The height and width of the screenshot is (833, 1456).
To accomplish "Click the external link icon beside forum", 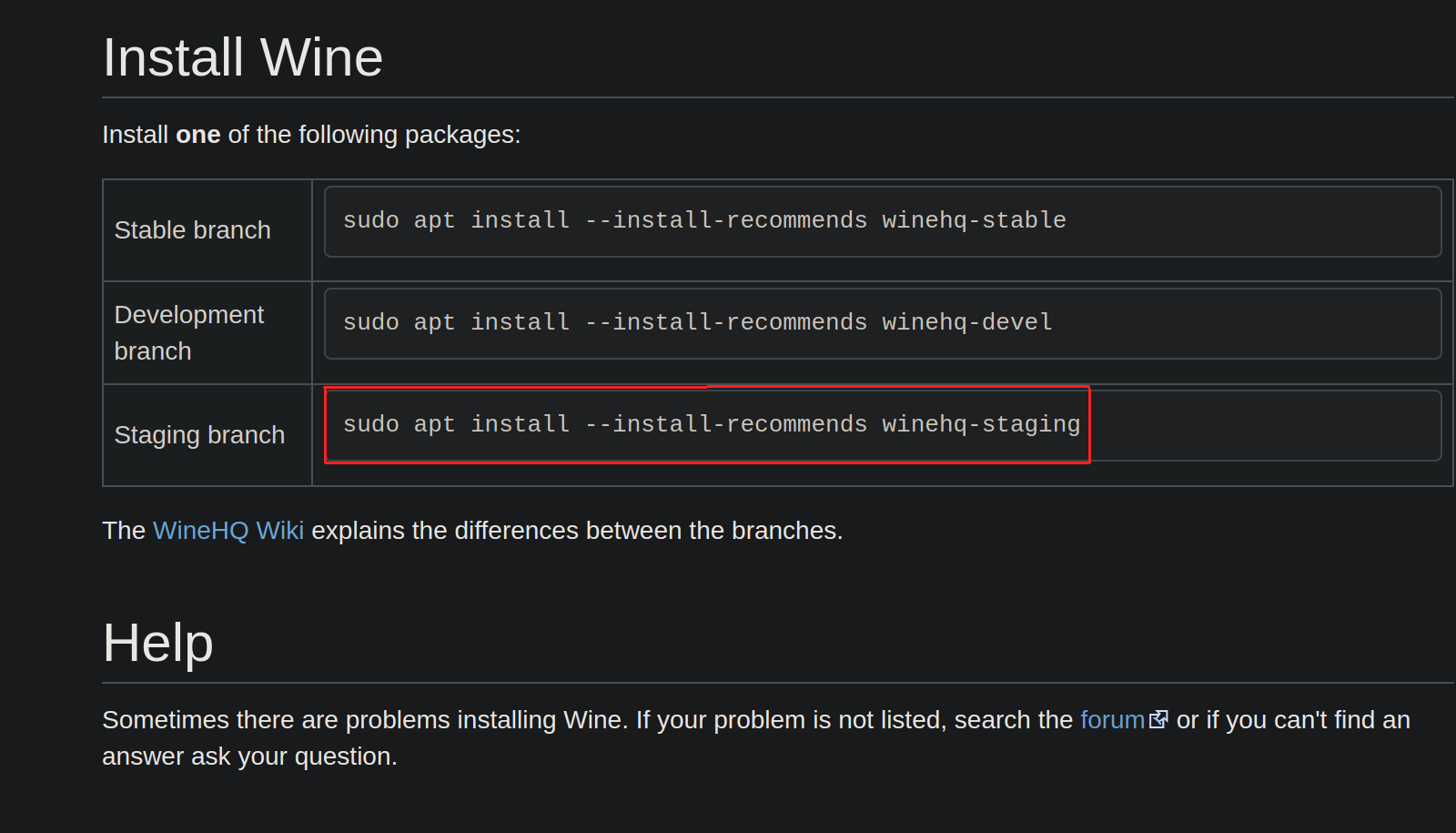I will click(x=1158, y=720).
